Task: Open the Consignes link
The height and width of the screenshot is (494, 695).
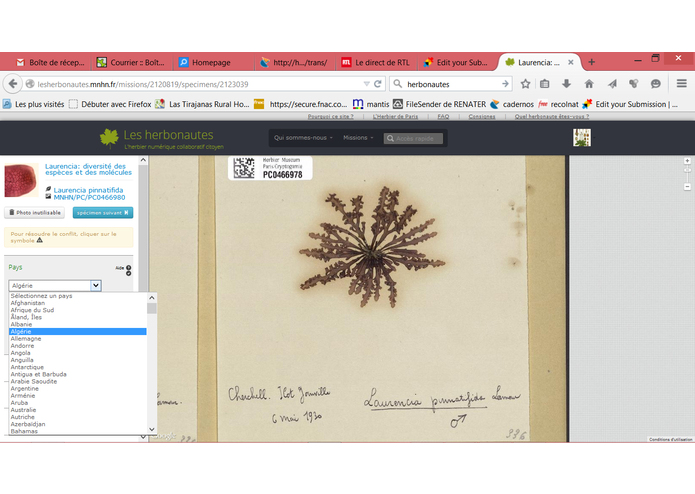Action: [482, 117]
